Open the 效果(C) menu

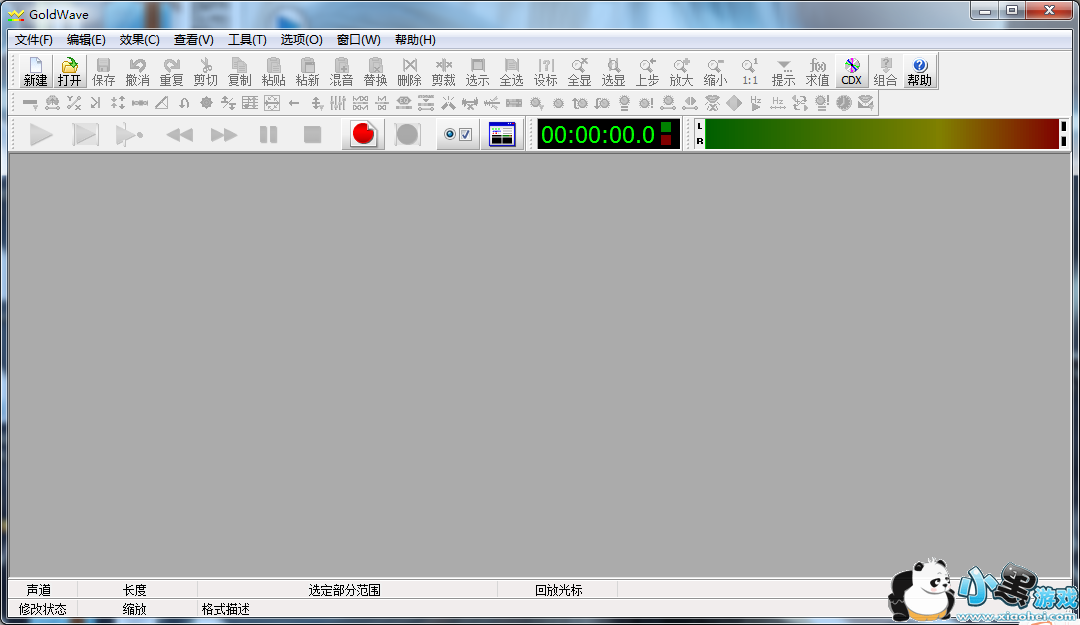click(139, 40)
